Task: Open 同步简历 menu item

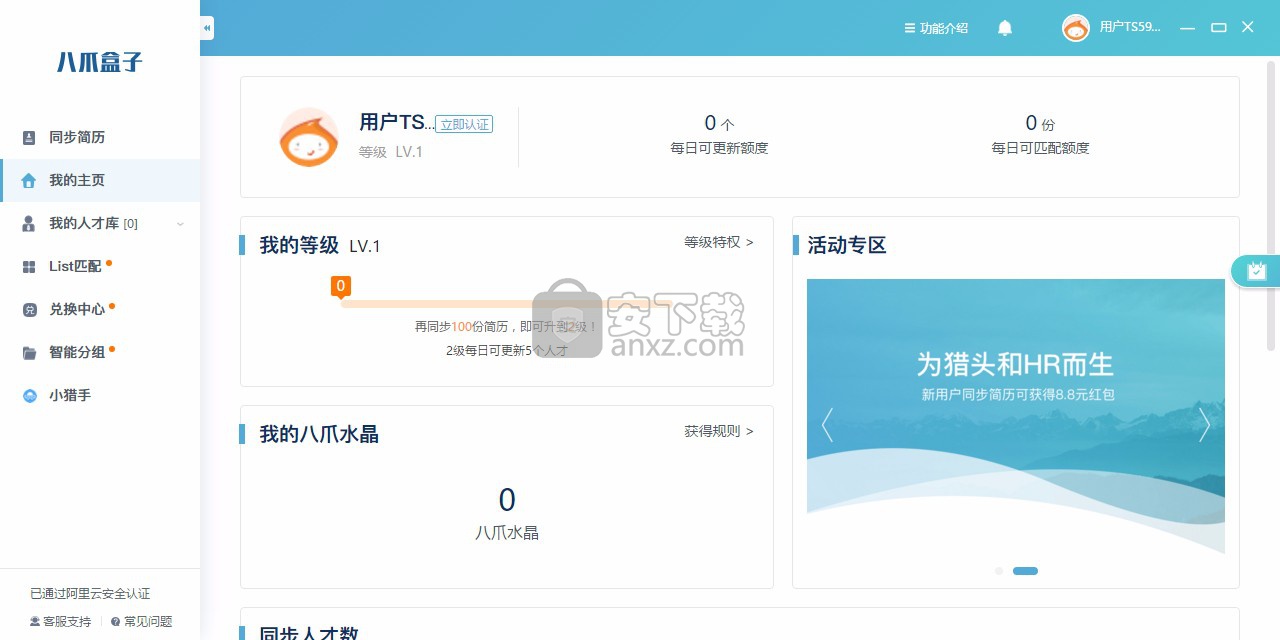Action: [x=100, y=137]
